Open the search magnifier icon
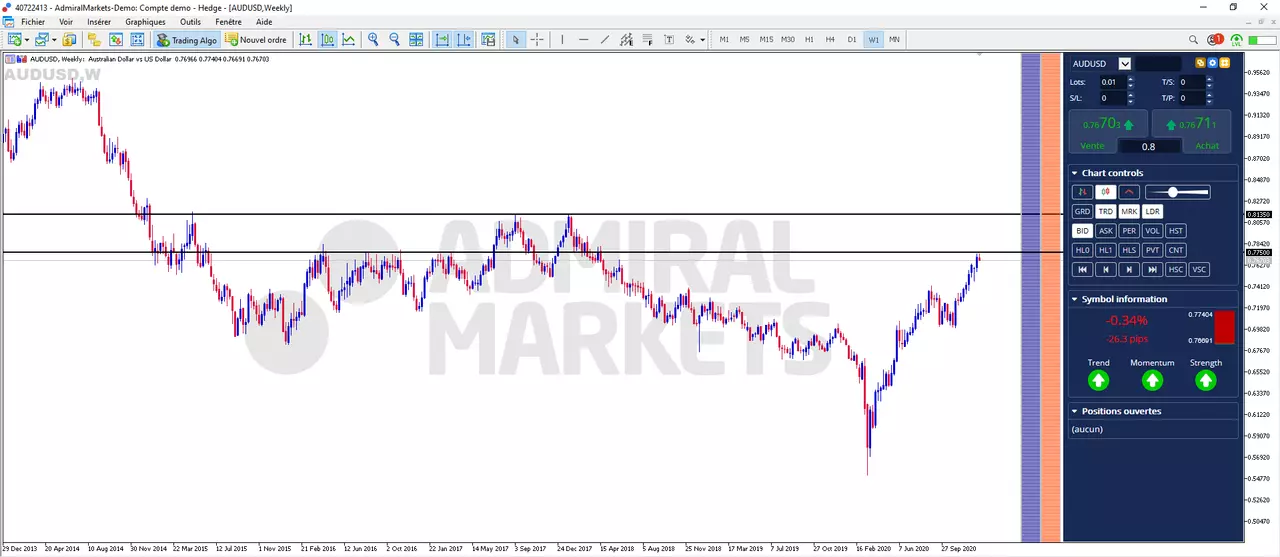Image resolution: width=1280 pixels, height=557 pixels. click(x=1194, y=40)
